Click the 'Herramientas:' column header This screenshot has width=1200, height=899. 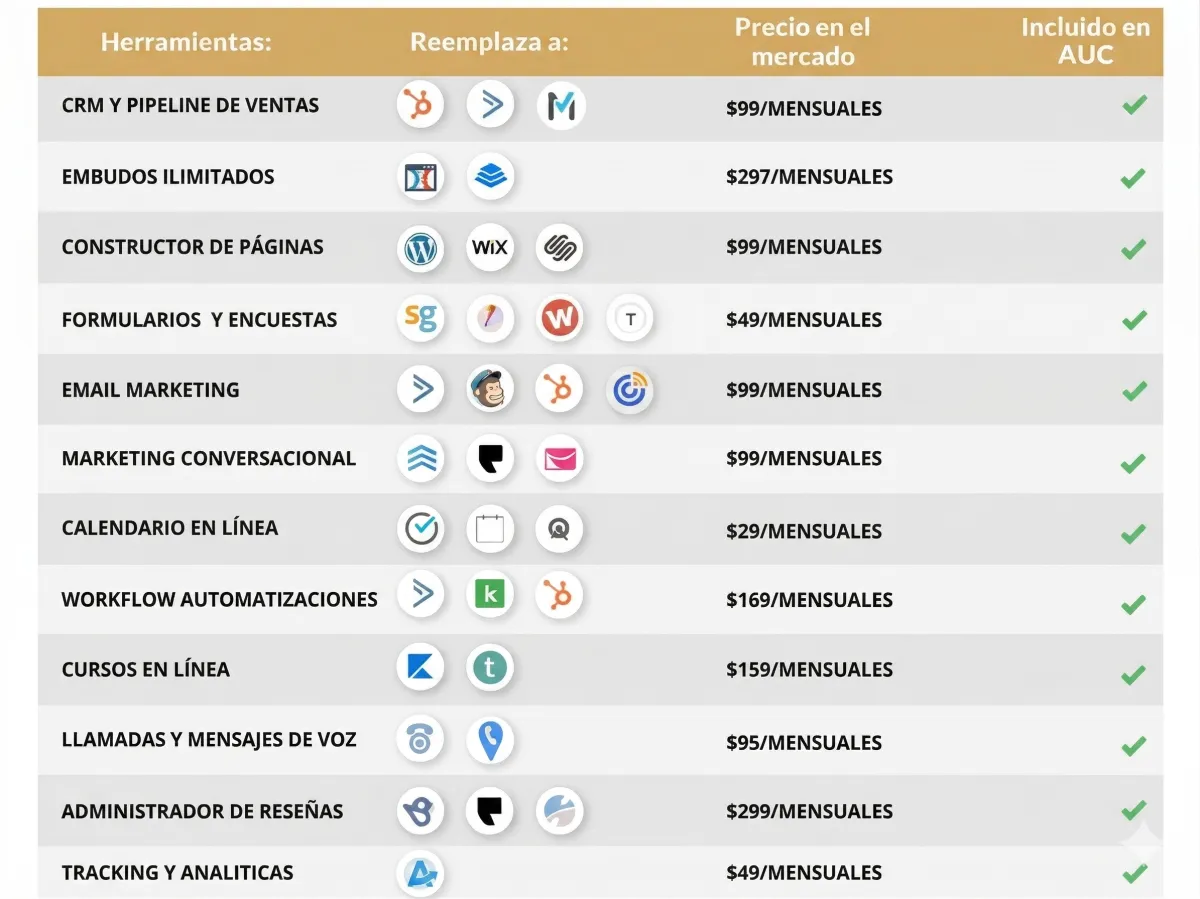186,43
